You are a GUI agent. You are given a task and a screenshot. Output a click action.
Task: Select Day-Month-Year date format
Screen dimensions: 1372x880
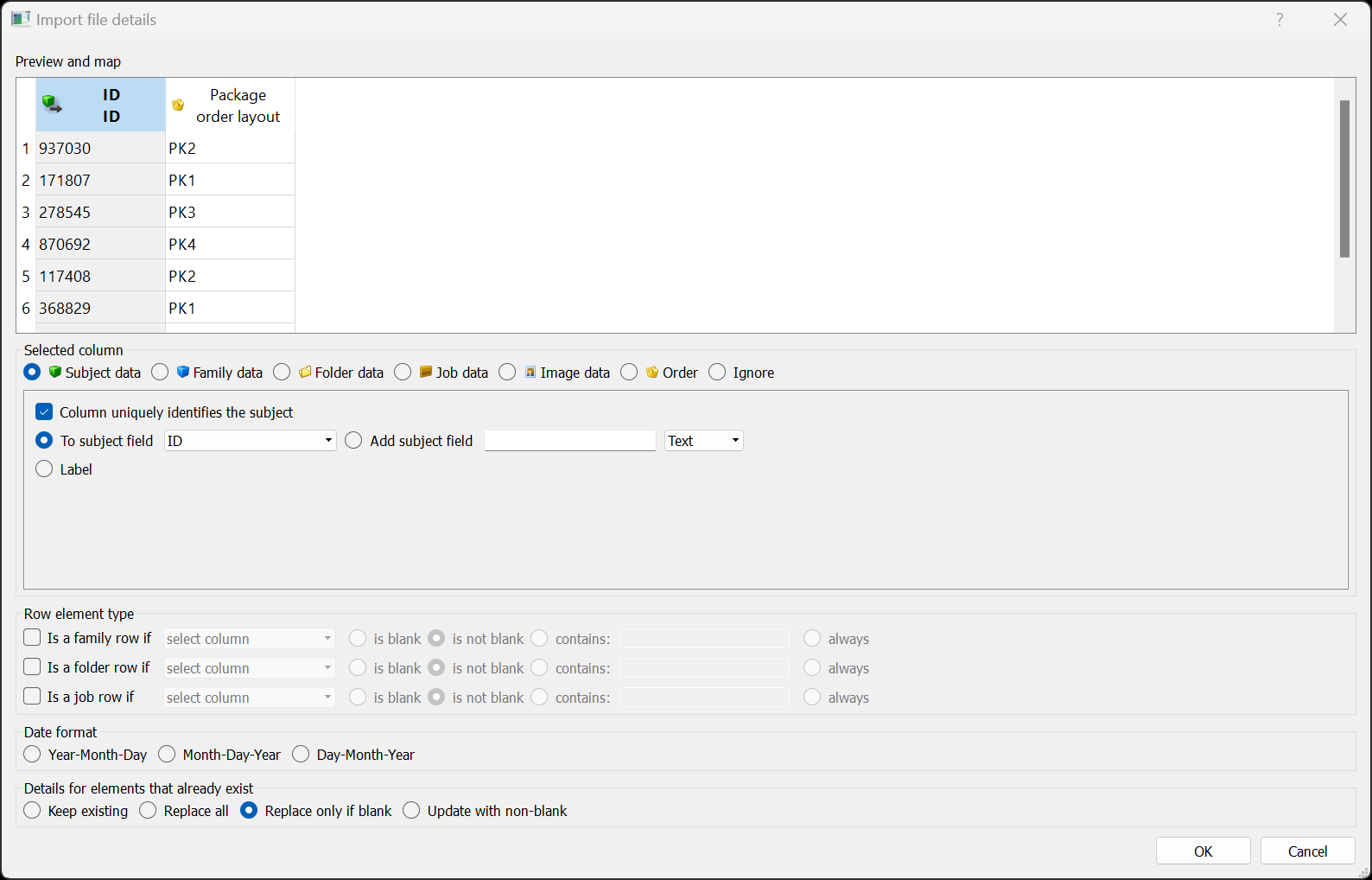click(301, 754)
